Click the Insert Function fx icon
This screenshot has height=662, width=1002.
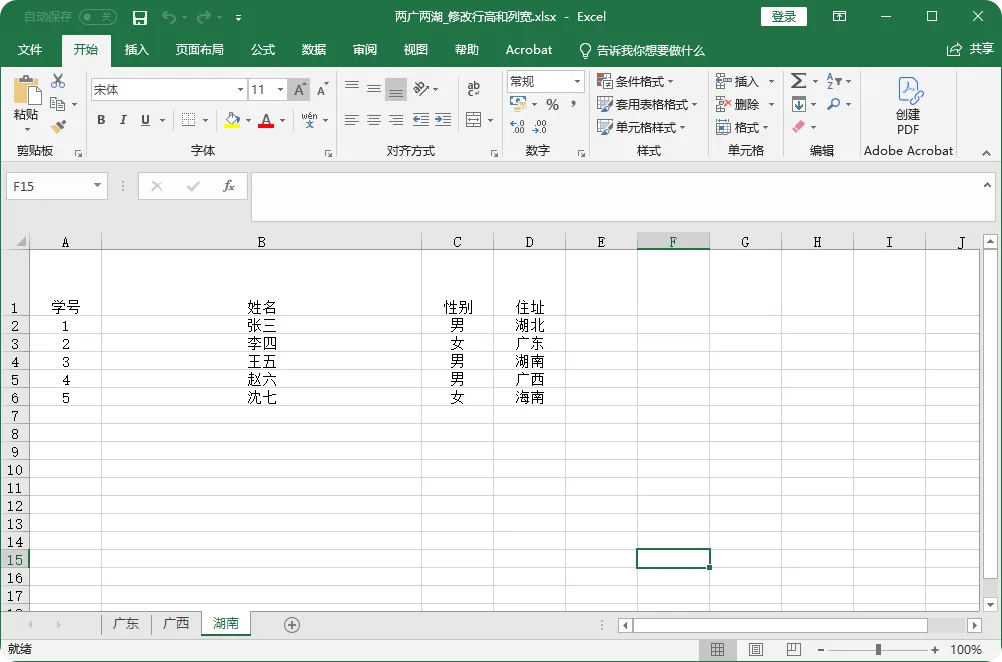pos(228,186)
